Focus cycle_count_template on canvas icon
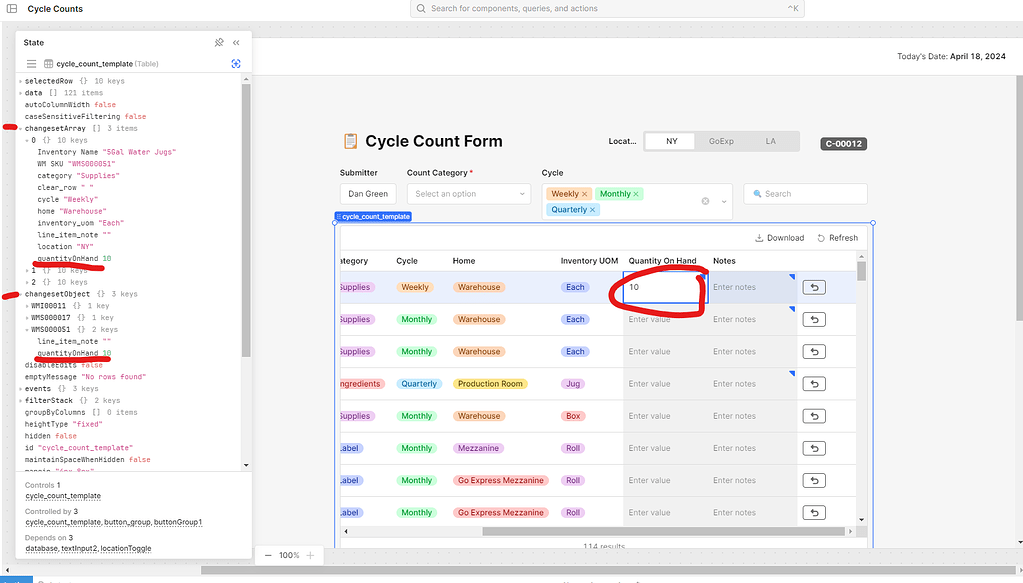The width and height of the screenshot is (1023, 583). pos(236,63)
